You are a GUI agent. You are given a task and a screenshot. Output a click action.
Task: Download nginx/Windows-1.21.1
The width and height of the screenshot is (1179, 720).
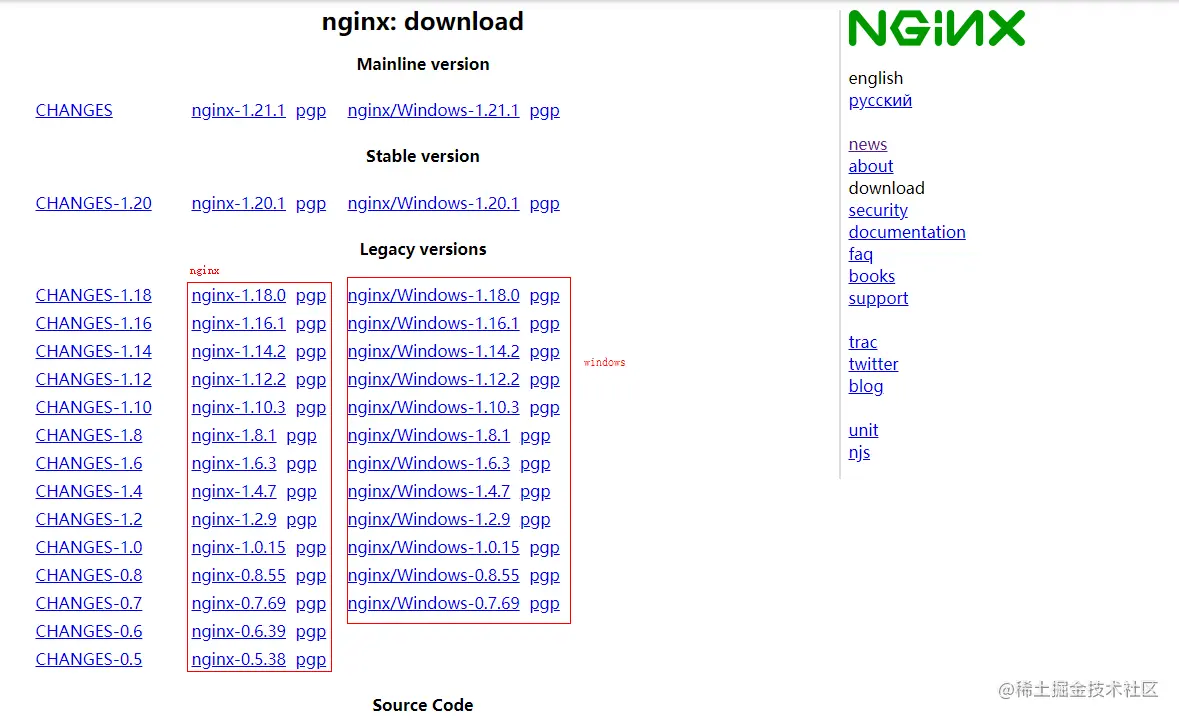[x=433, y=110]
